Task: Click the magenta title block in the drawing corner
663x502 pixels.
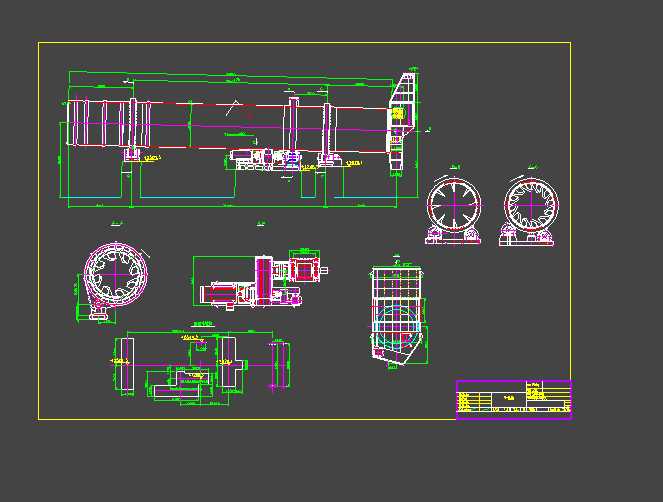Action: pos(513,399)
